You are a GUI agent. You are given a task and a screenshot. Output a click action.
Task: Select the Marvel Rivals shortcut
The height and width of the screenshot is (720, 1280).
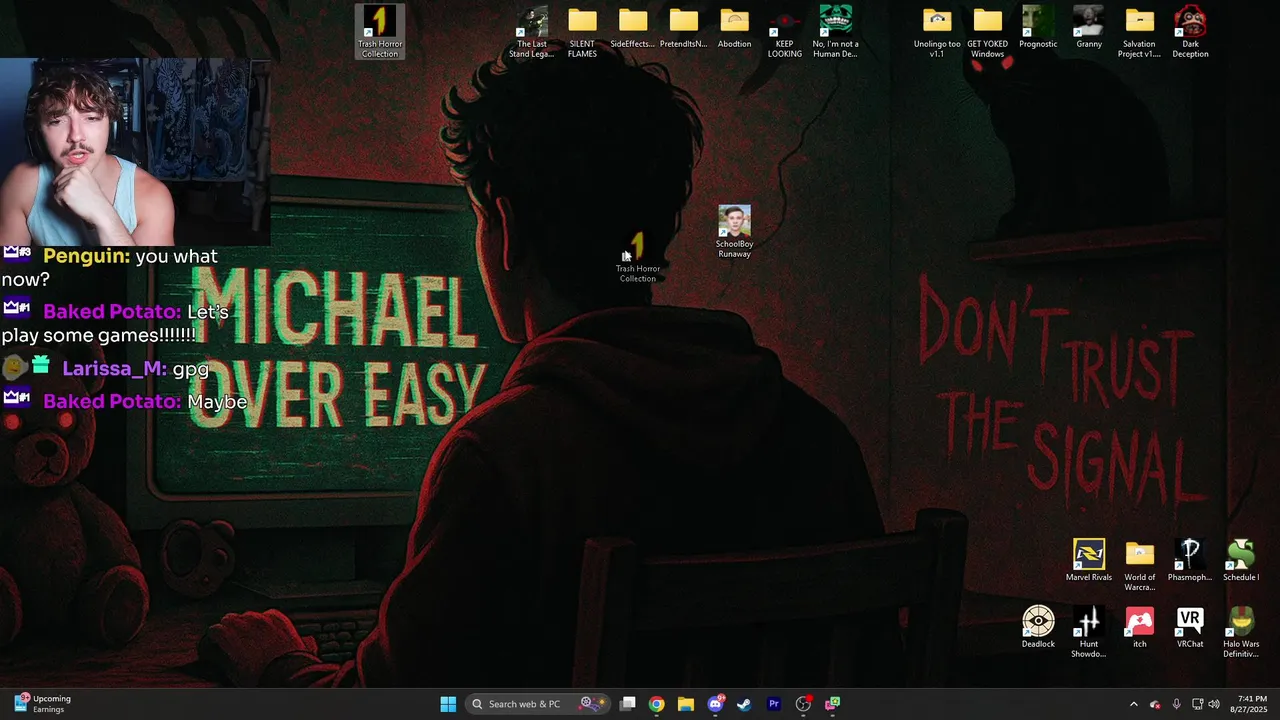pyautogui.click(x=1089, y=560)
